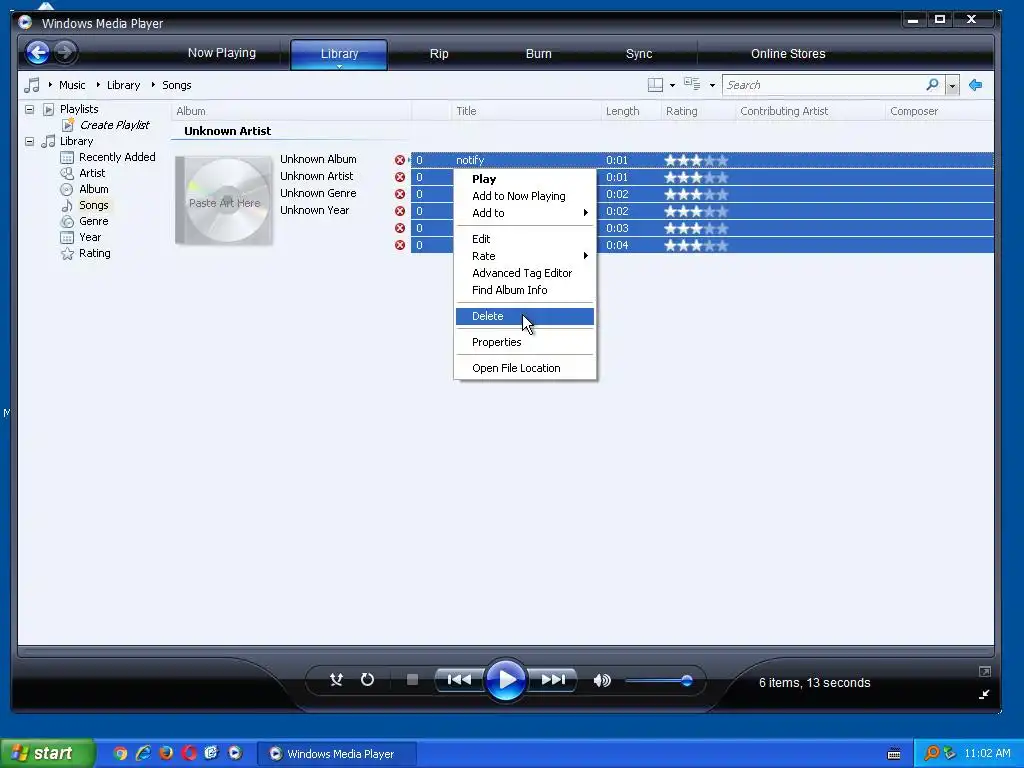Select Artist in the Library tree

tap(92, 173)
